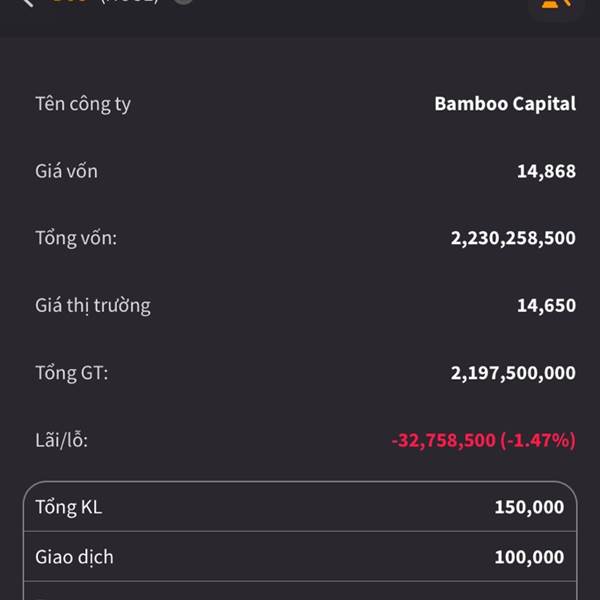Tap the Tổng vốn value 2,230,258,500
600x600 pixels.
click(513, 238)
